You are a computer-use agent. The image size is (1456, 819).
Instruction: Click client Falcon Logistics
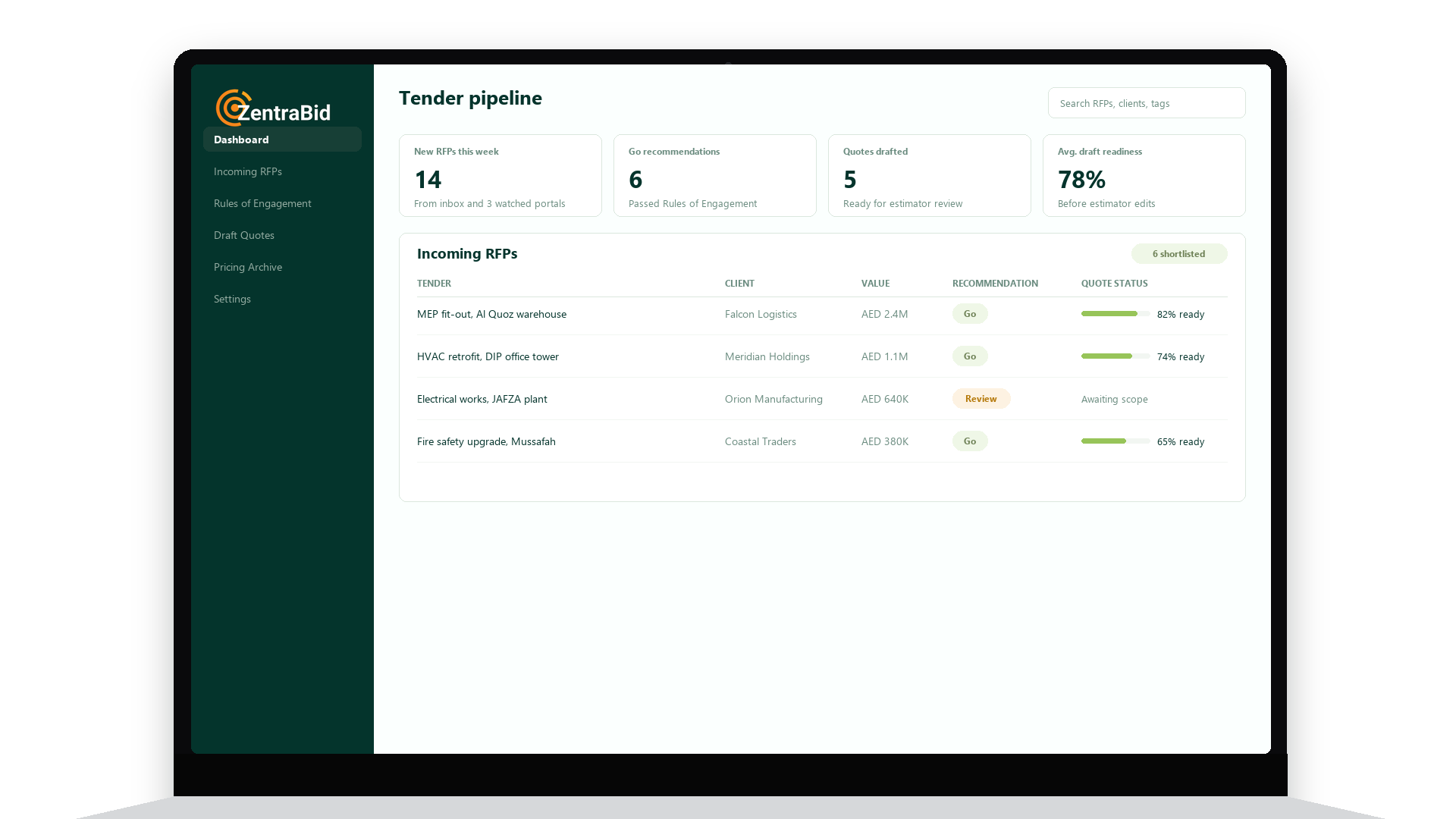(x=761, y=314)
